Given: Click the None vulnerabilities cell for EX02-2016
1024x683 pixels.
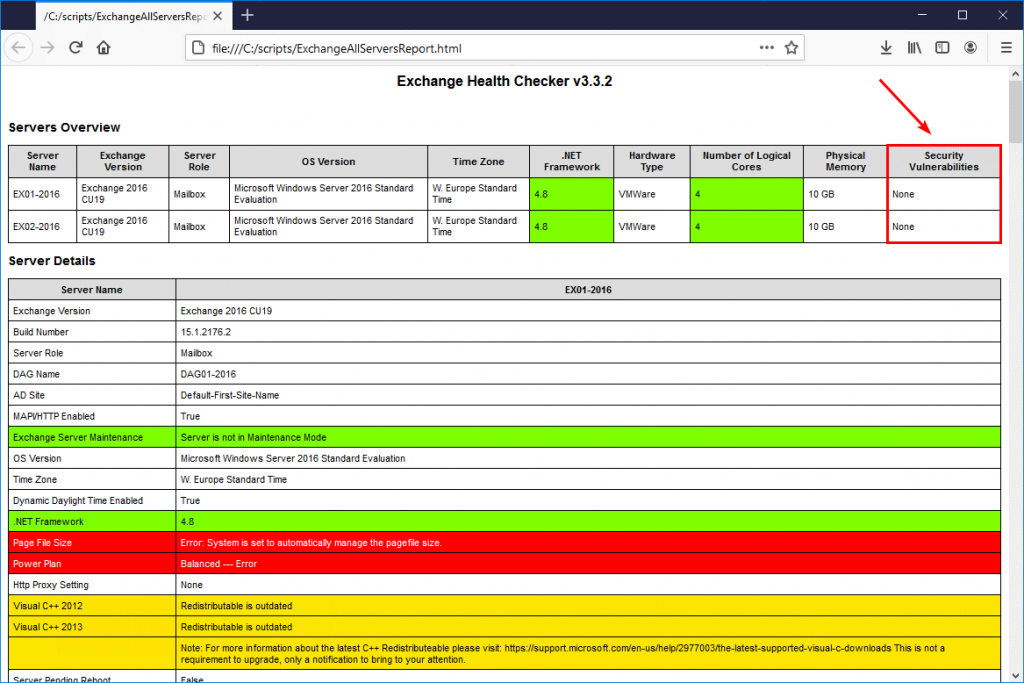Looking at the screenshot, I should coord(944,227).
